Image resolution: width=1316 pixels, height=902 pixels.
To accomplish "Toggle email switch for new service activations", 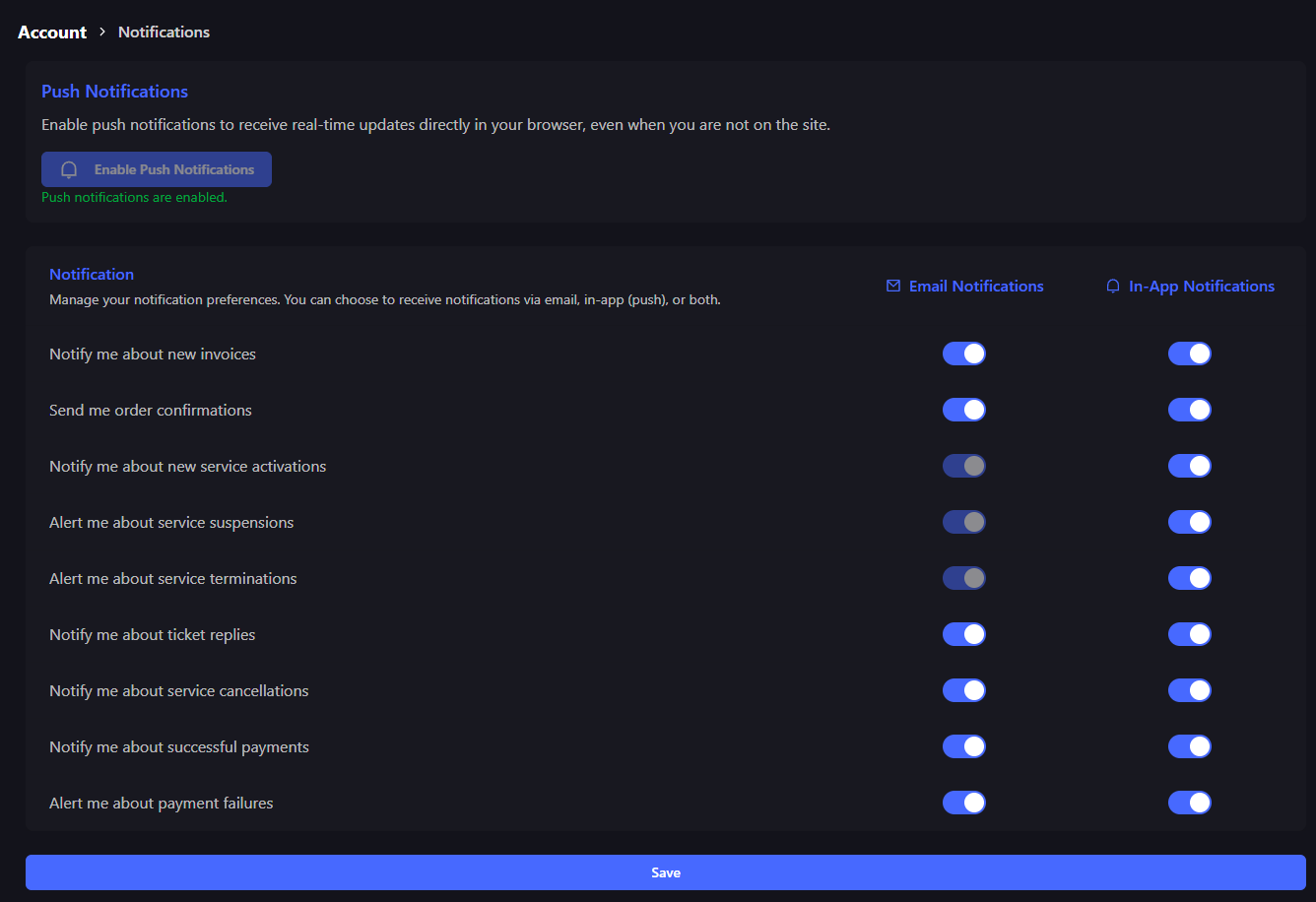I will (963, 466).
